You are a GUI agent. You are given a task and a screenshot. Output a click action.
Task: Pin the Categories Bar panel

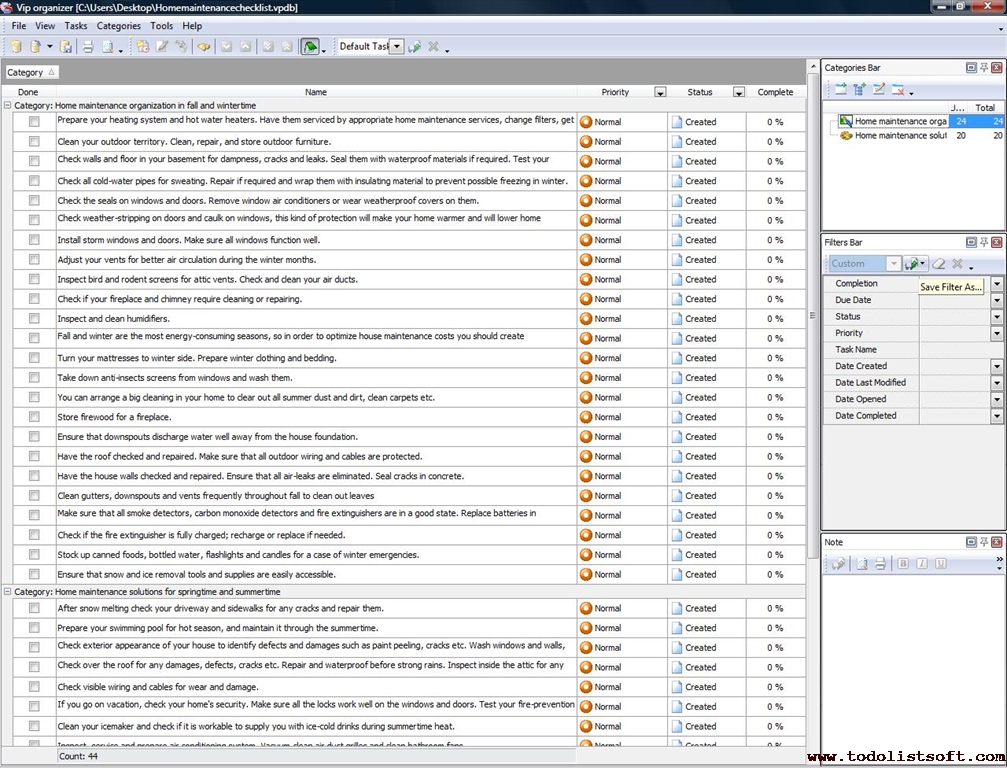tap(984, 68)
